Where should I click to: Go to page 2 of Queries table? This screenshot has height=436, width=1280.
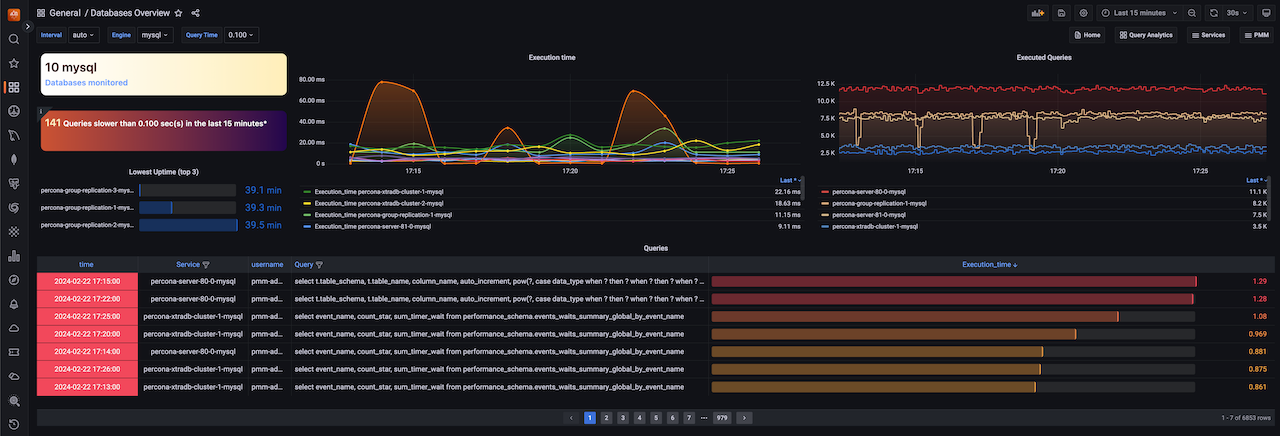pyautogui.click(x=606, y=417)
